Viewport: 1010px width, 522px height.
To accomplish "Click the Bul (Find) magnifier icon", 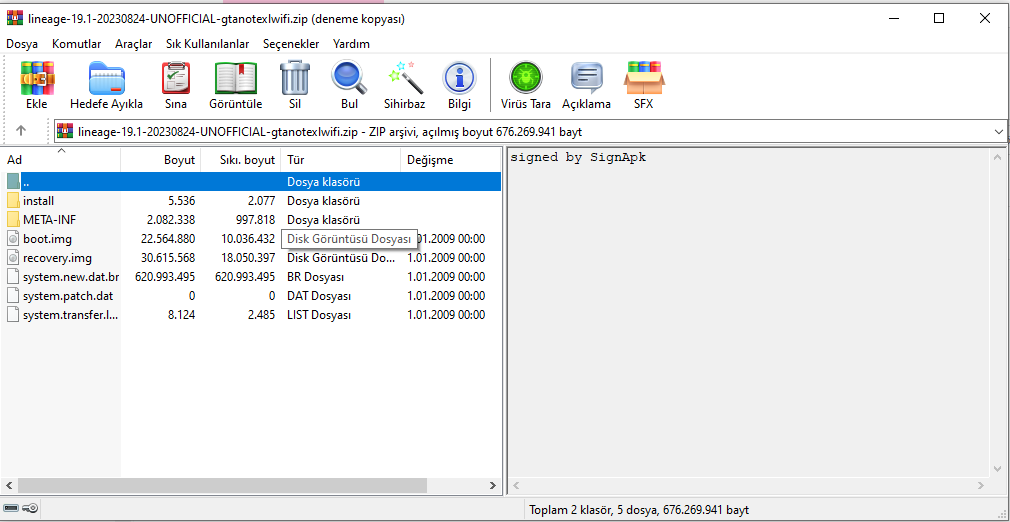I will [349, 79].
